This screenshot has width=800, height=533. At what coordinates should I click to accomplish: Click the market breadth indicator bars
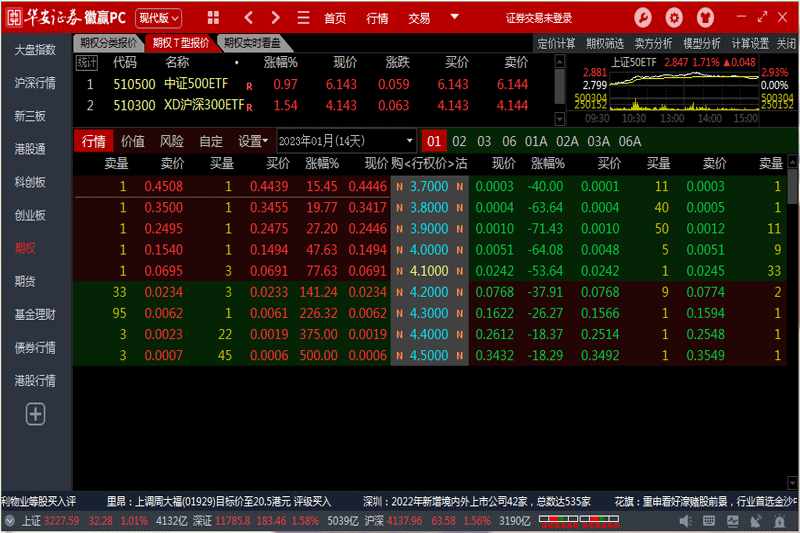coord(579,521)
